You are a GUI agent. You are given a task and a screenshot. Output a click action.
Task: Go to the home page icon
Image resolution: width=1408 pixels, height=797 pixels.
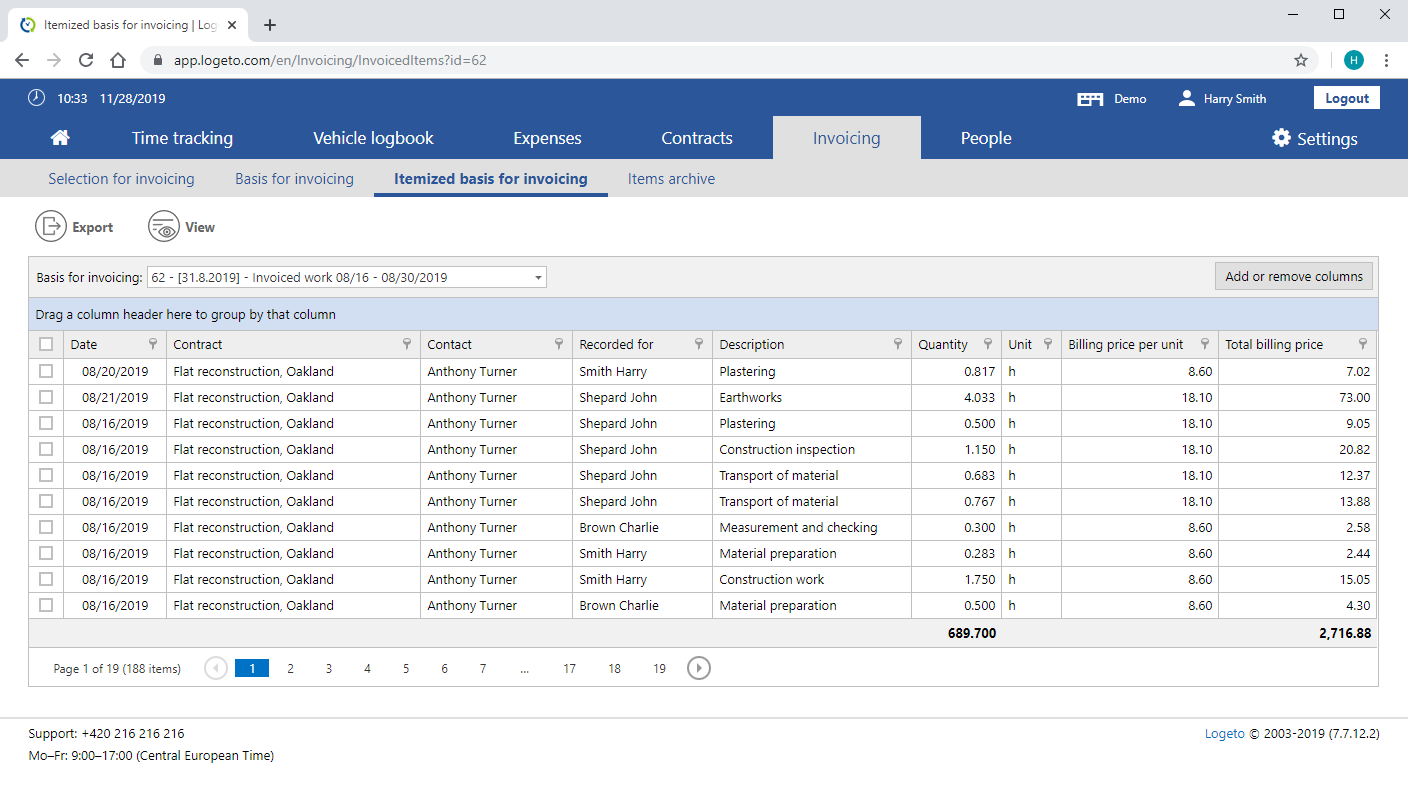coord(60,138)
